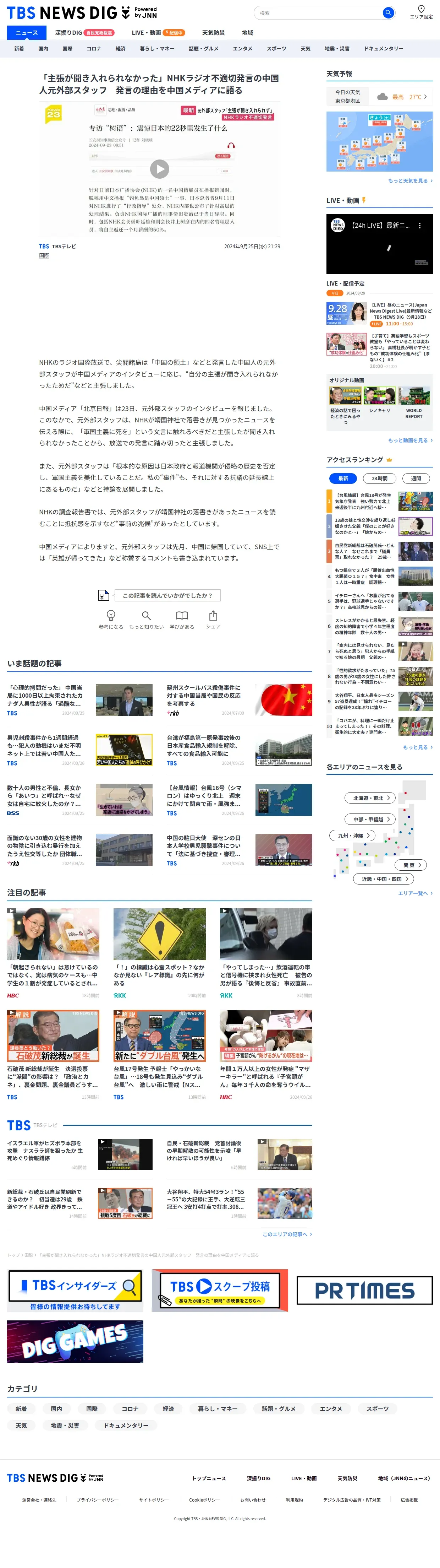Screen dimensions: 440x1568
Task: Expand 中部・甲信越 area news
Action: pyautogui.click(x=371, y=819)
